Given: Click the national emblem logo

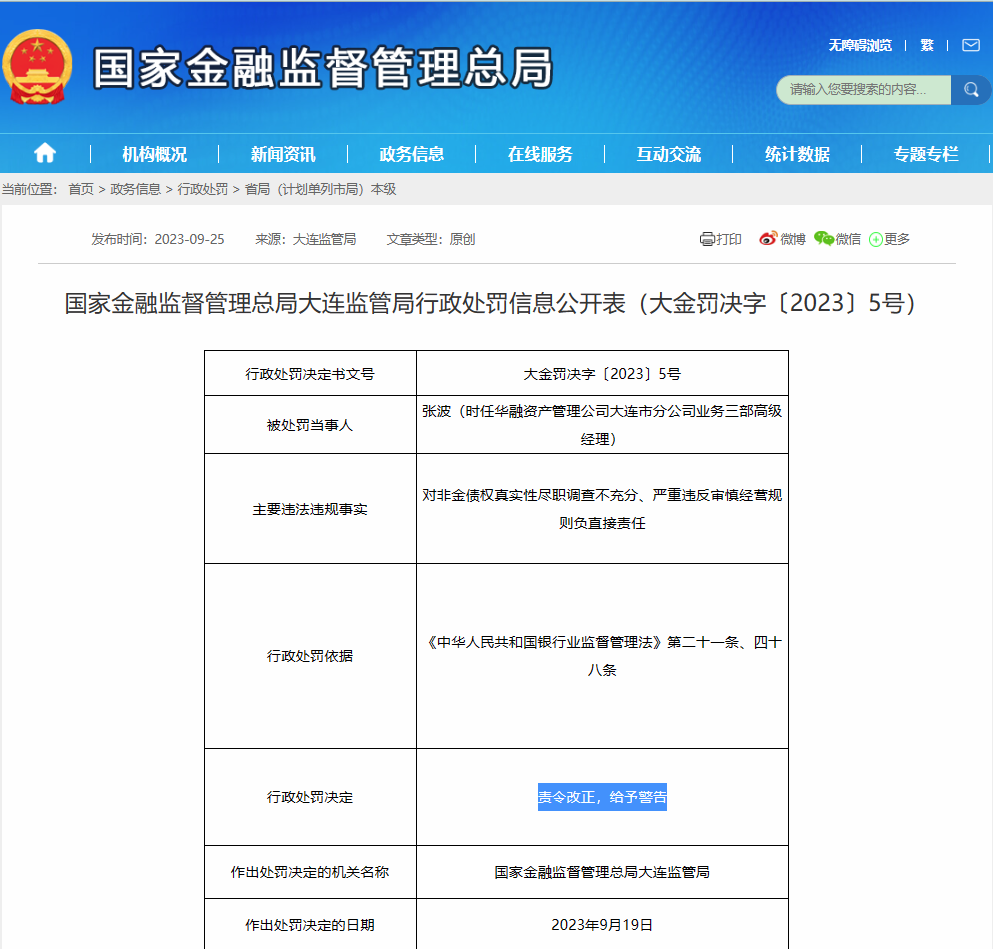Looking at the screenshot, I should [x=37, y=67].
